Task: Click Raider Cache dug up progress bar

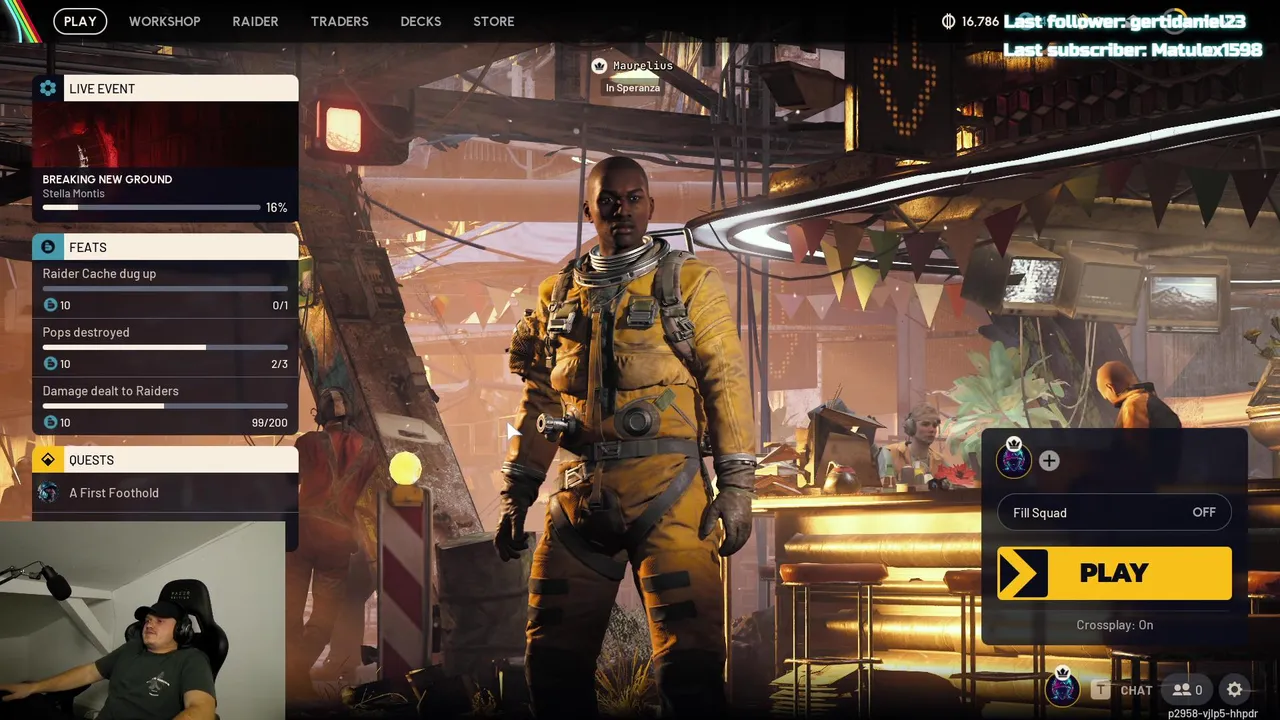Action: point(165,288)
